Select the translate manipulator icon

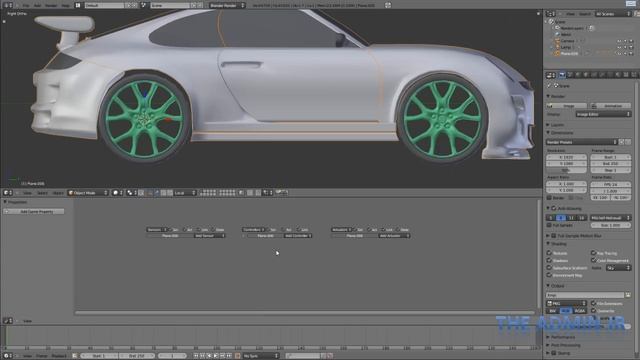tap(157, 193)
